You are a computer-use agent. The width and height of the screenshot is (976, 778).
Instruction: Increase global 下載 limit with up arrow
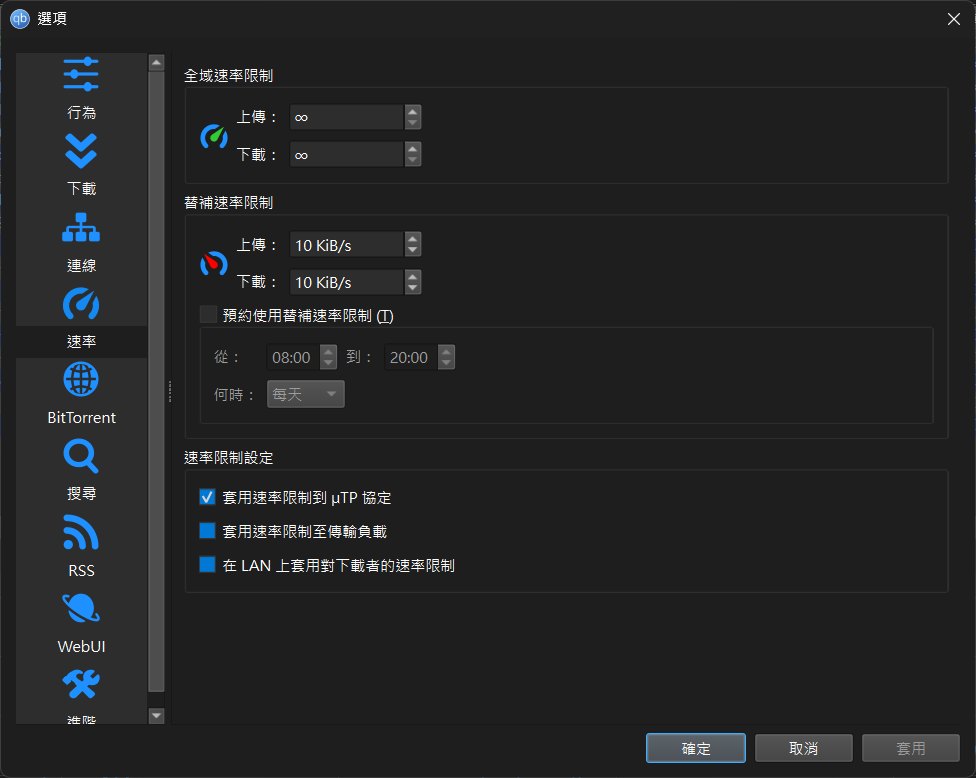pos(413,149)
